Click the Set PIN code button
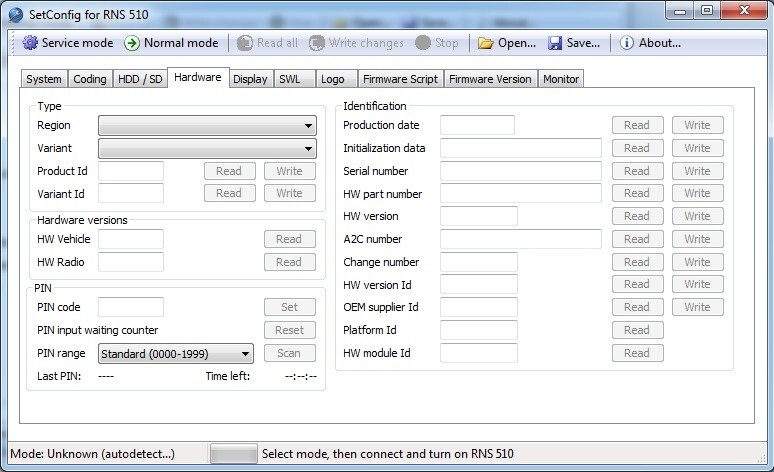The height and width of the screenshot is (472, 774). click(x=290, y=307)
